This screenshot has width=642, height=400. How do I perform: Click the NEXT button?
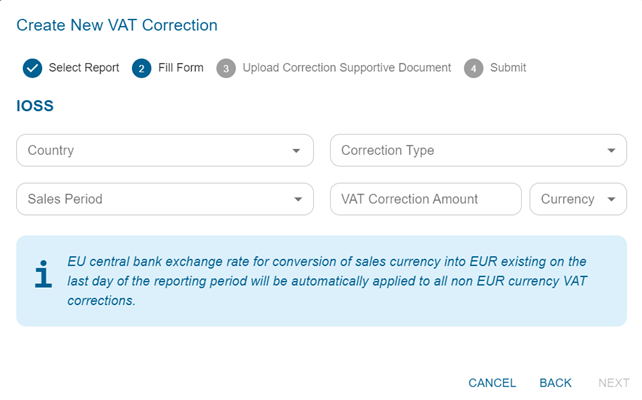point(613,383)
